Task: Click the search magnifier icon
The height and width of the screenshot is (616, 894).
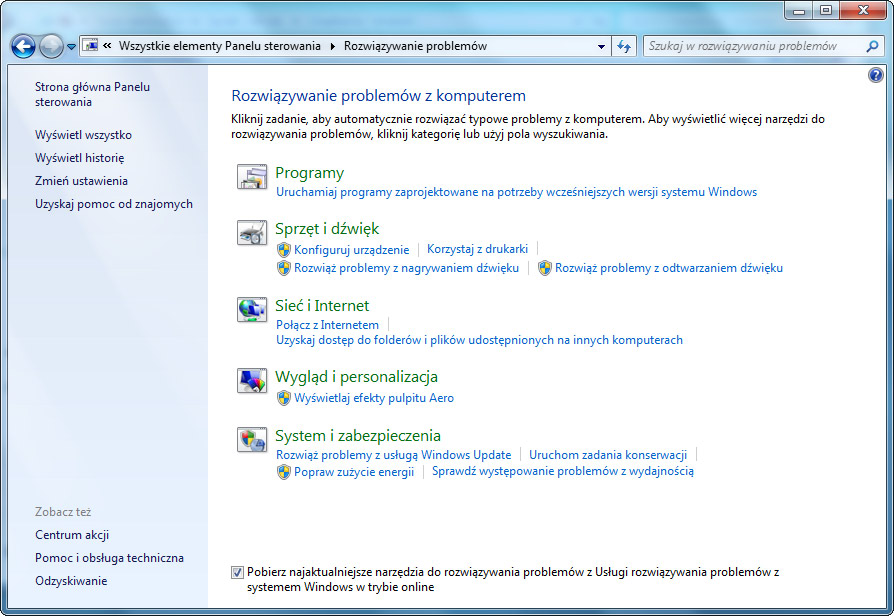Action: click(x=872, y=46)
